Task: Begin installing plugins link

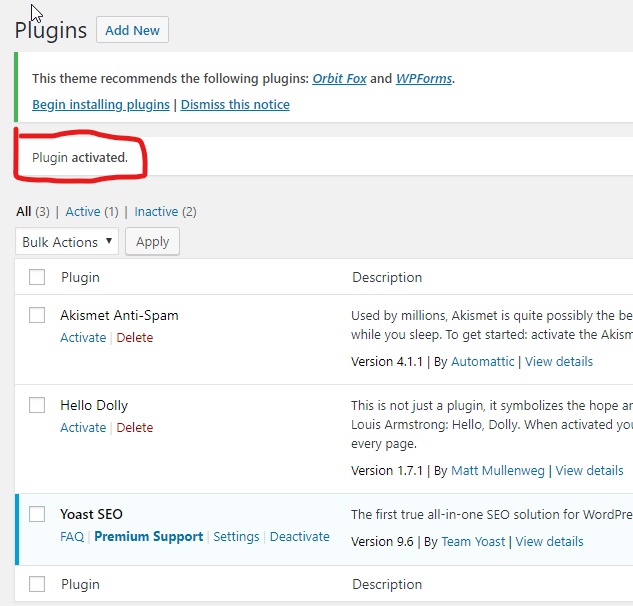Action: [101, 105]
